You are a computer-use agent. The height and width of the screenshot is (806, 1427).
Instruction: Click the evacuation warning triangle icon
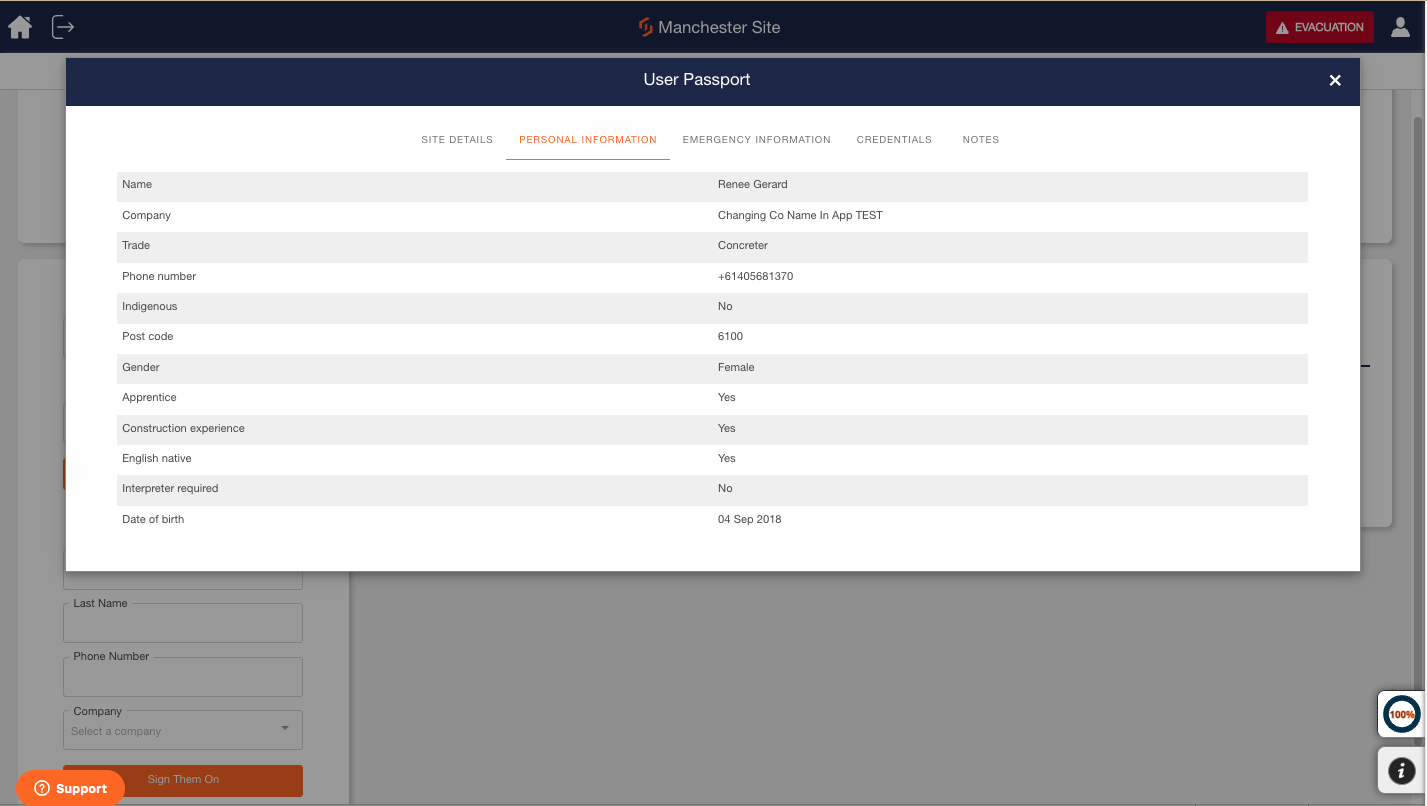pos(1283,28)
